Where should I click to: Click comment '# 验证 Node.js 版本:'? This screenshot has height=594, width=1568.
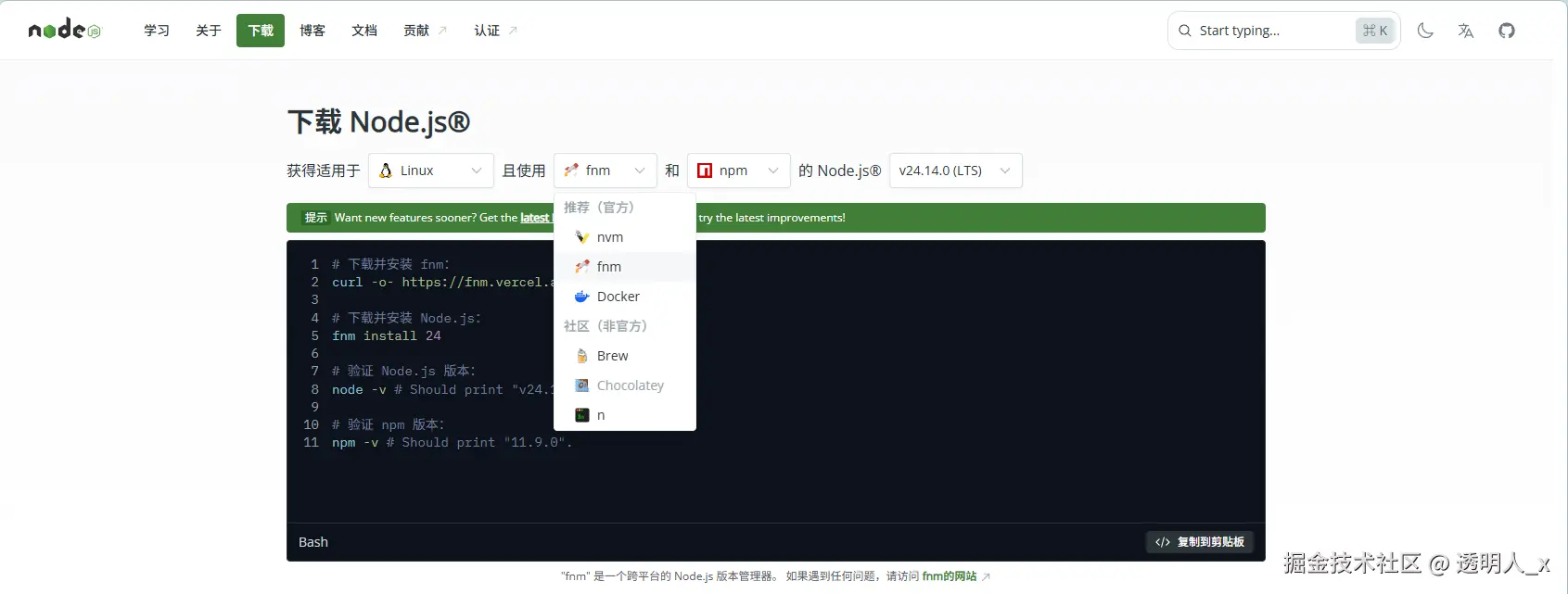click(403, 371)
